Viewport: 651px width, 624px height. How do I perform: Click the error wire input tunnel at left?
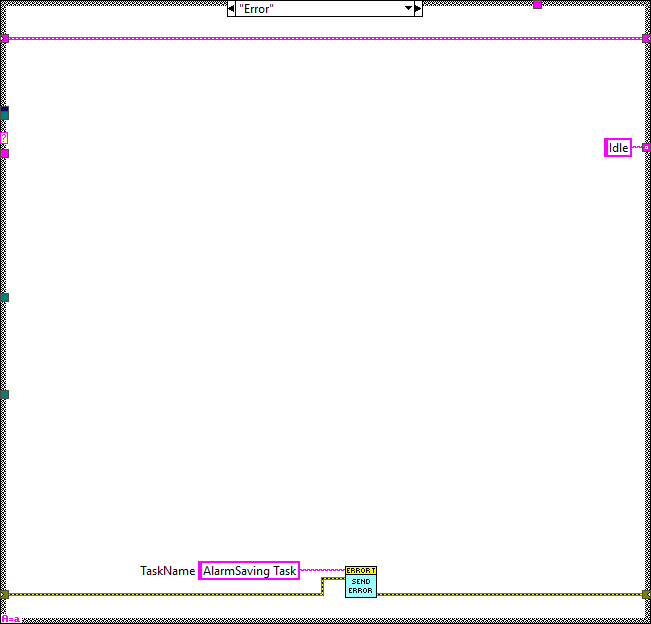5,595
